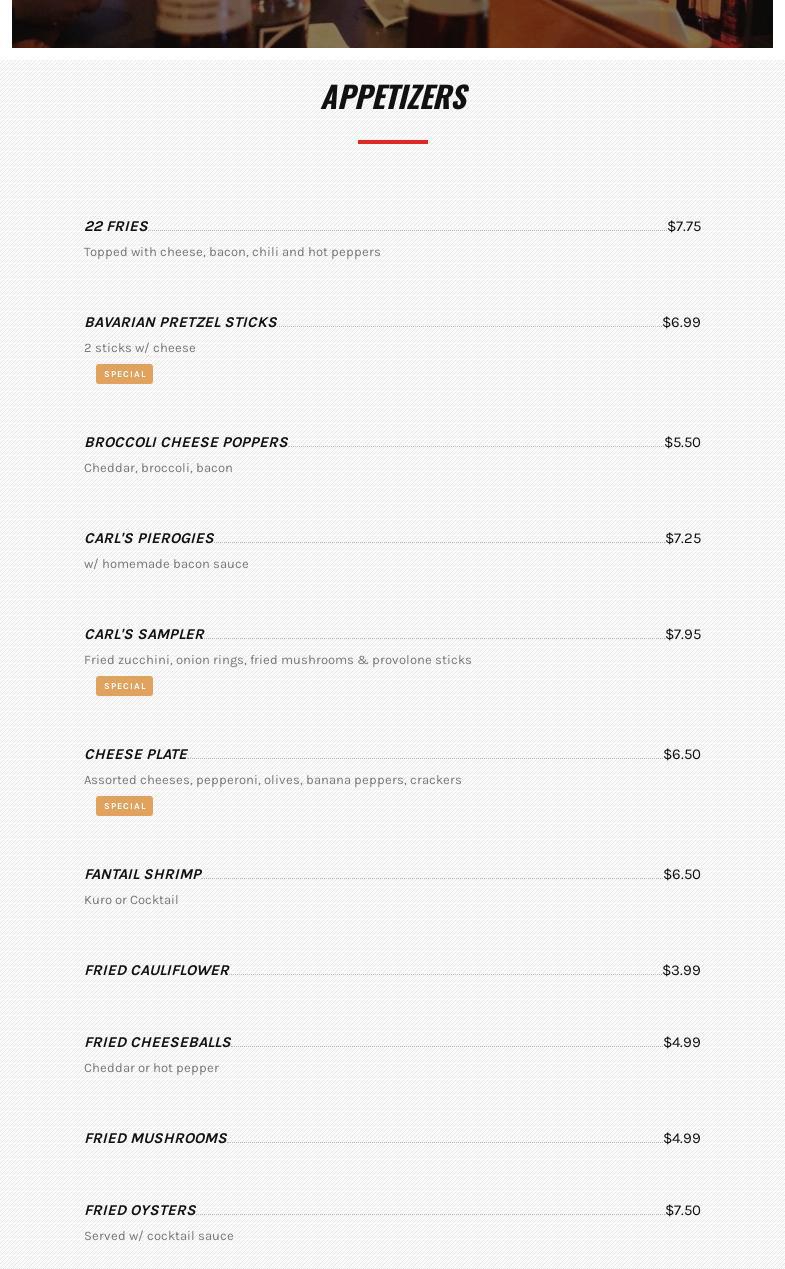Open the Fried Cheeseballs item
This screenshot has height=1269, width=785.
tap(158, 1042)
